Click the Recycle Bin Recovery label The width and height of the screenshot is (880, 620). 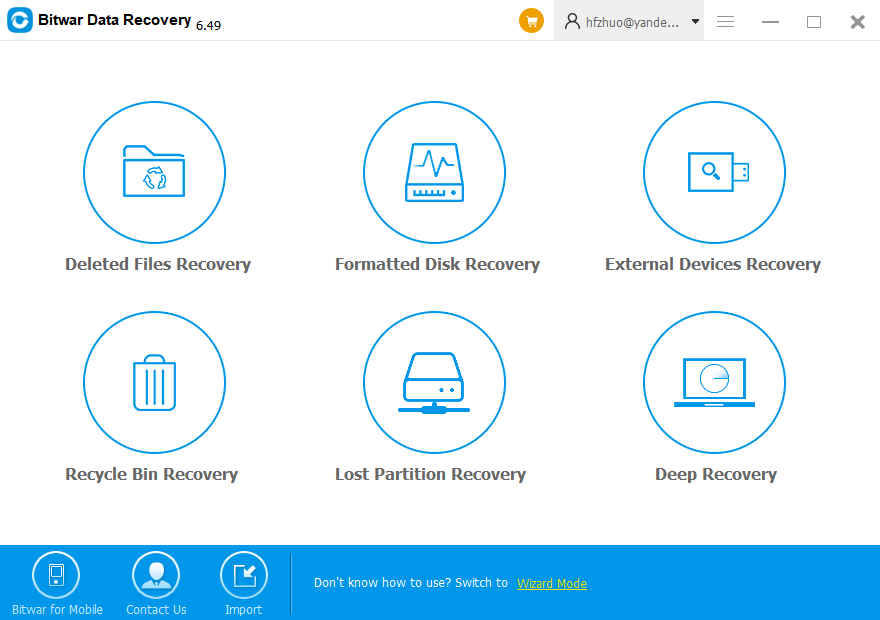(152, 475)
